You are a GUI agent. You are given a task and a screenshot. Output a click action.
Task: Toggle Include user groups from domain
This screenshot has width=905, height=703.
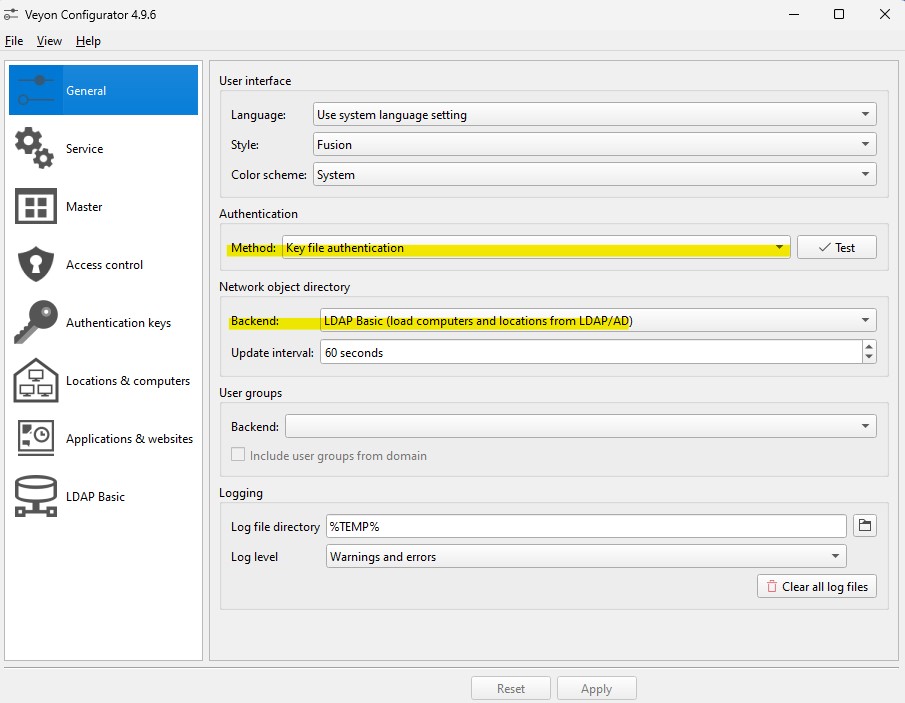(238, 455)
